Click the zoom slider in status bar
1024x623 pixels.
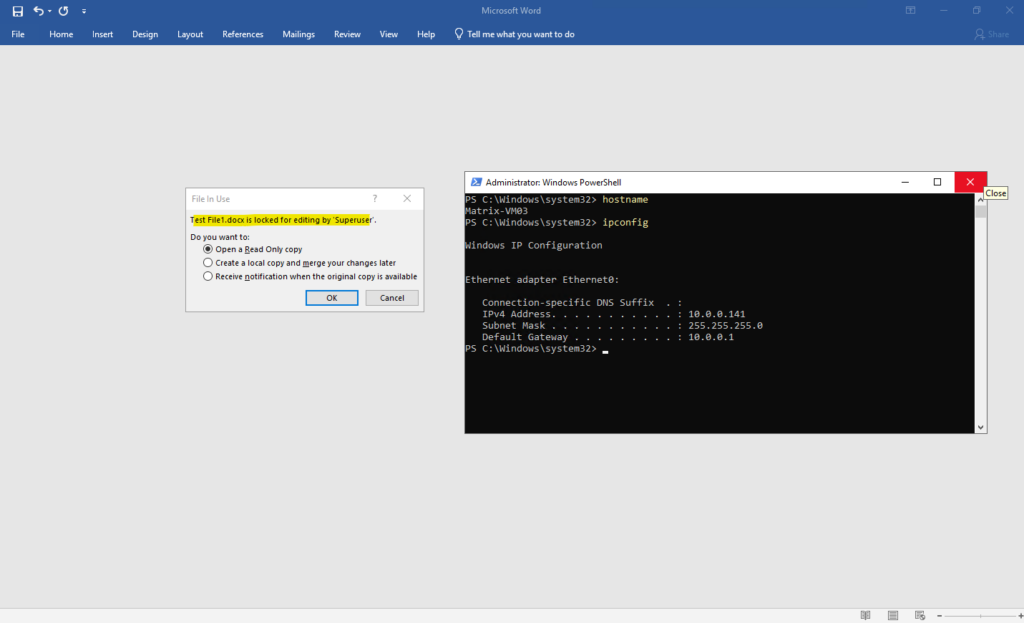[980, 615]
